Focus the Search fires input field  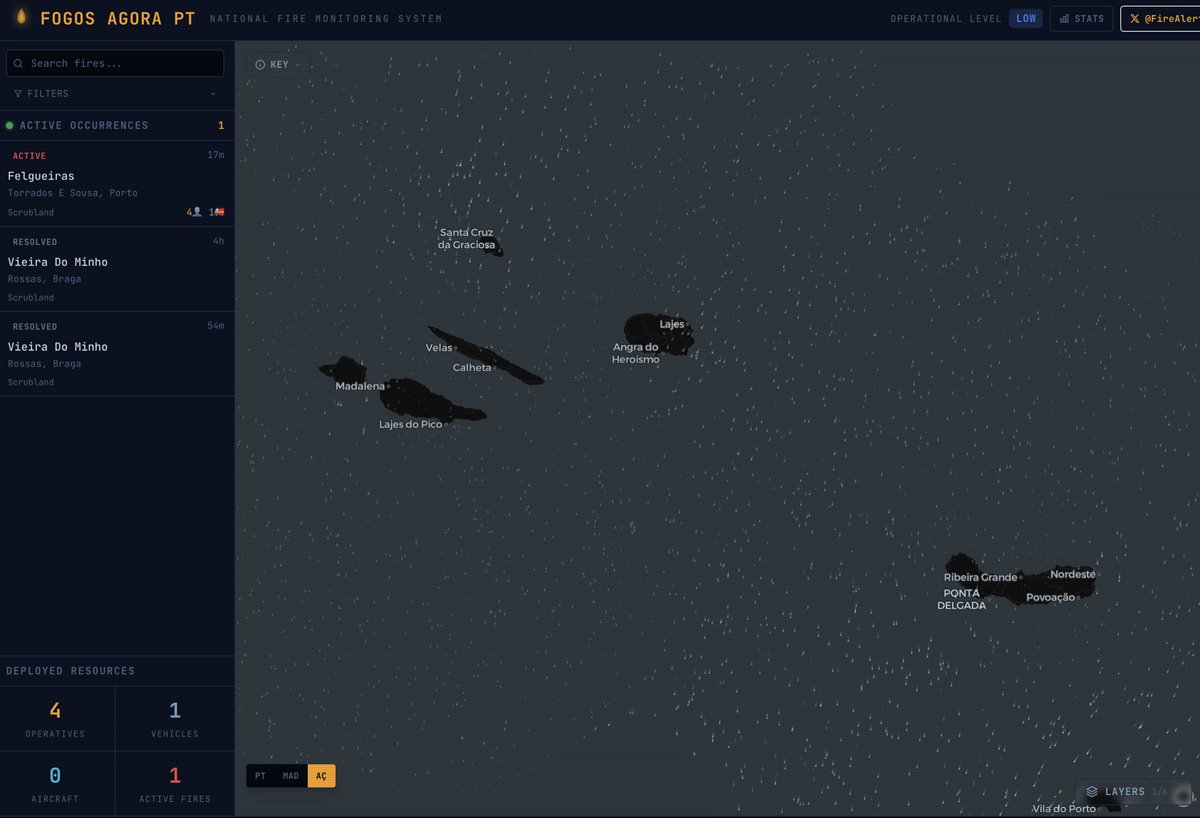(x=115, y=63)
